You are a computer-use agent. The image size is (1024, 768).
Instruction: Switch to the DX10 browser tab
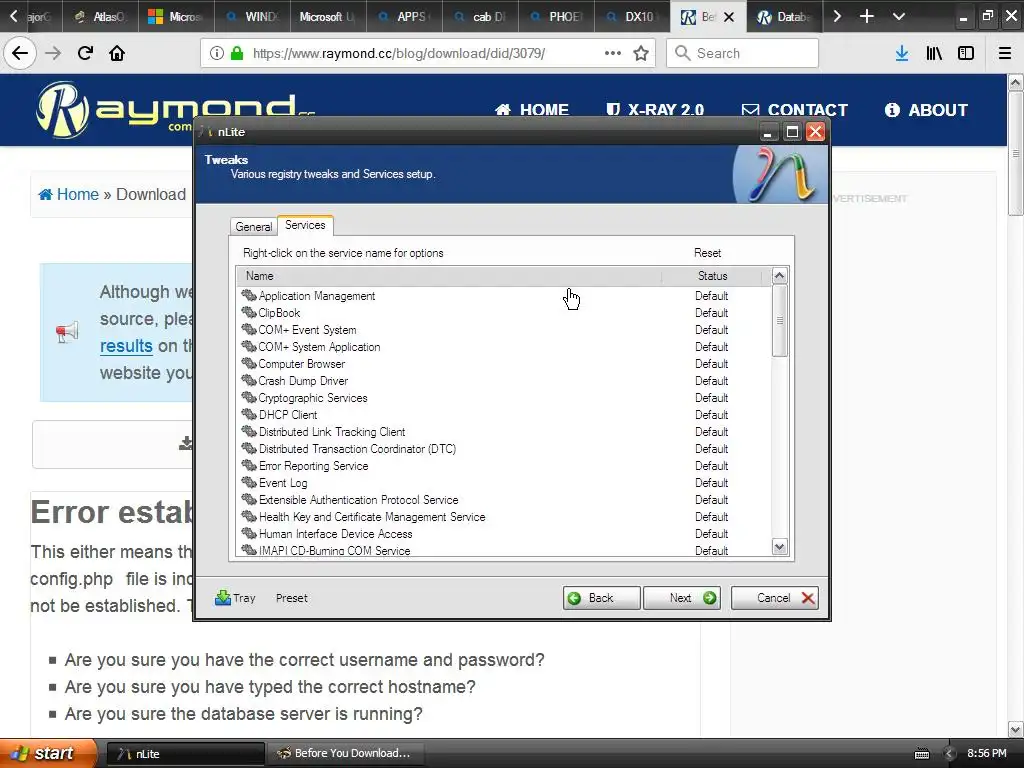pos(632,16)
